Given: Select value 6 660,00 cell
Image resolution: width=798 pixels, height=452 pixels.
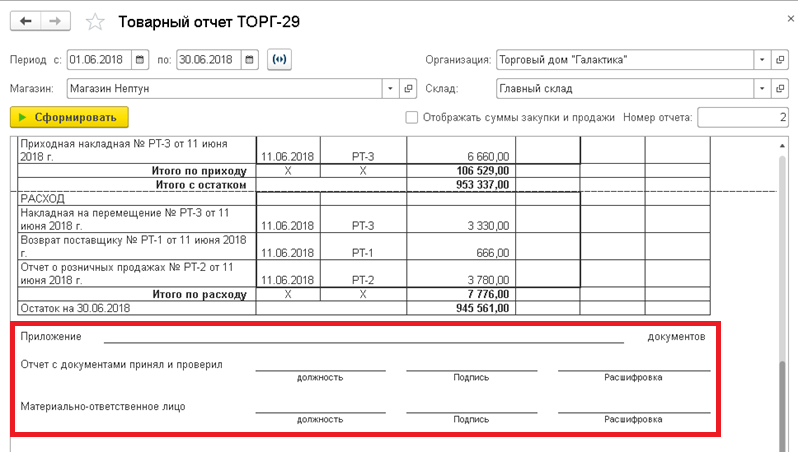Looking at the screenshot, I should coord(461,150).
